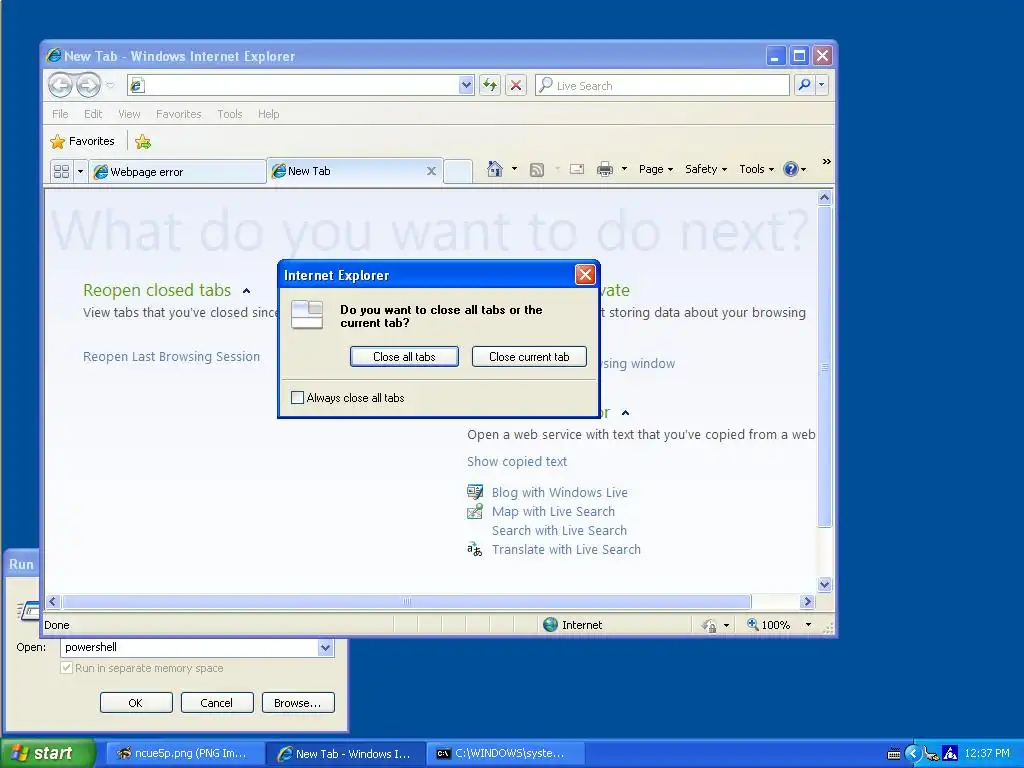Screen dimensions: 1024x768
Task: Click the Close current tab button
Action: tap(529, 357)
